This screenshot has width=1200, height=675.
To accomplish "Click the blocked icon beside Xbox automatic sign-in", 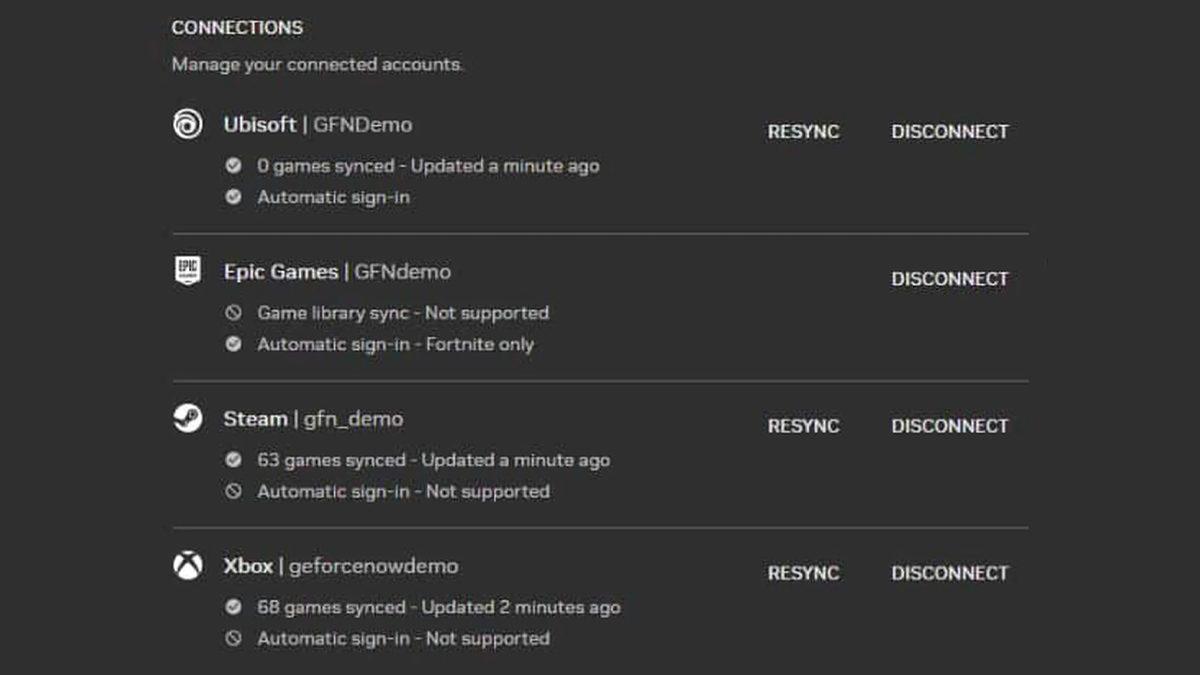I will click(x=234, y=638).
